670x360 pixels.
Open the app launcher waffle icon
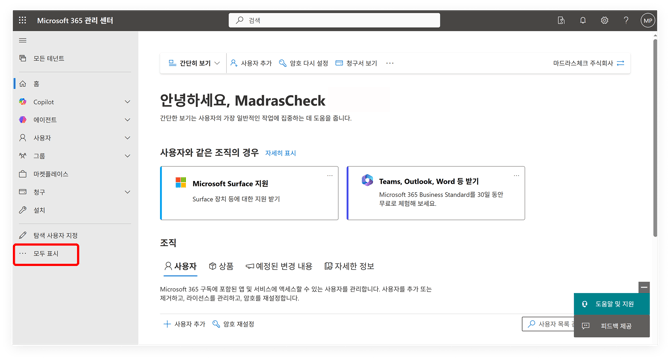click(23, 20)
